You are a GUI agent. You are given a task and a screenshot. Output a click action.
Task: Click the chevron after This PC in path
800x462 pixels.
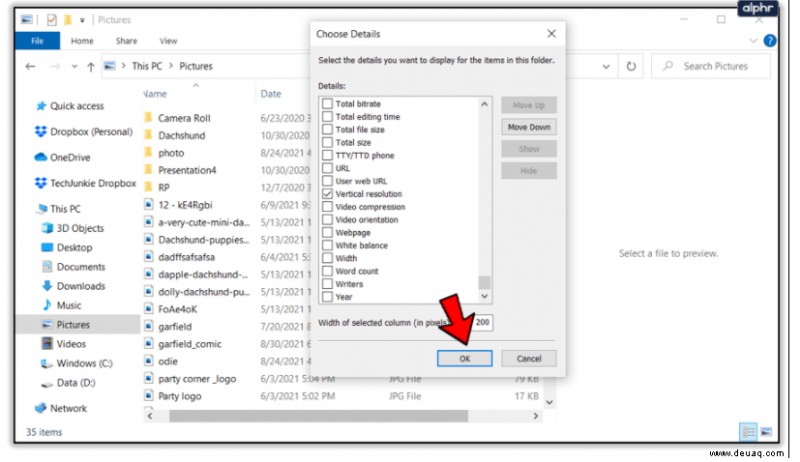pos(171,66)
